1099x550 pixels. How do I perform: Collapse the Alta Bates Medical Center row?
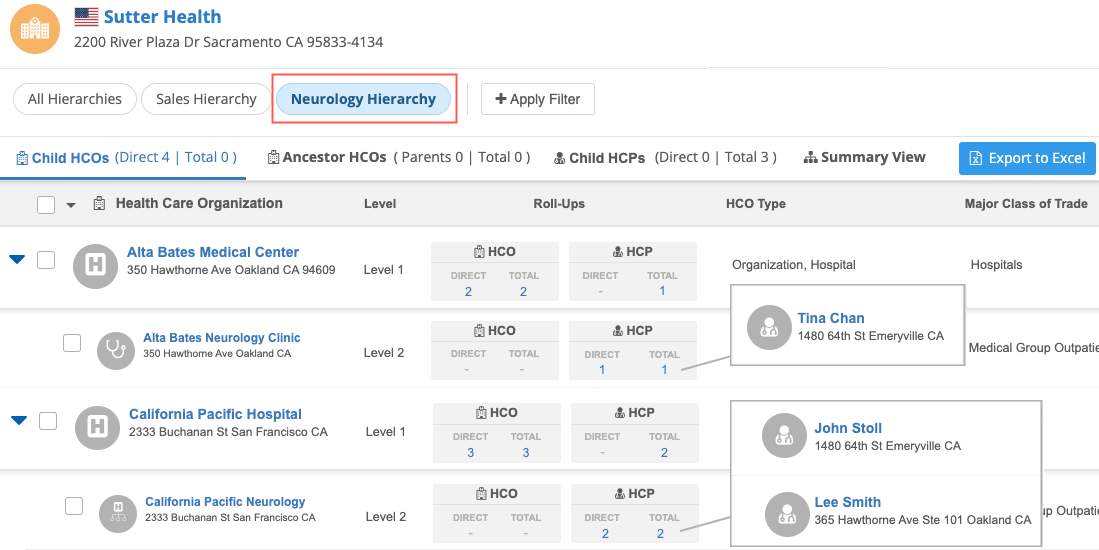pyautogui.click(x=17, y=260)
